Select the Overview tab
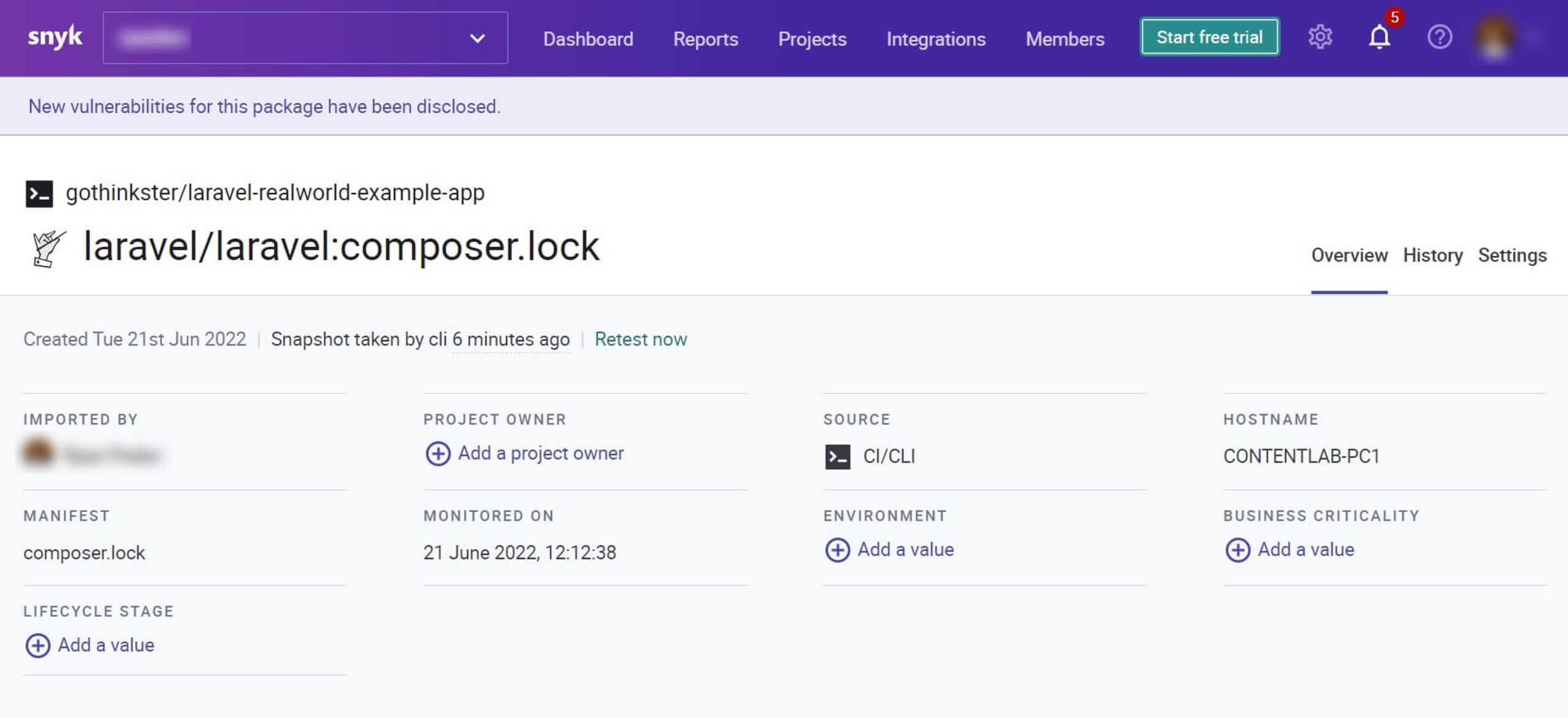Image resolution: width=1568 pixels, height=718 pixels. (1349, 255)
